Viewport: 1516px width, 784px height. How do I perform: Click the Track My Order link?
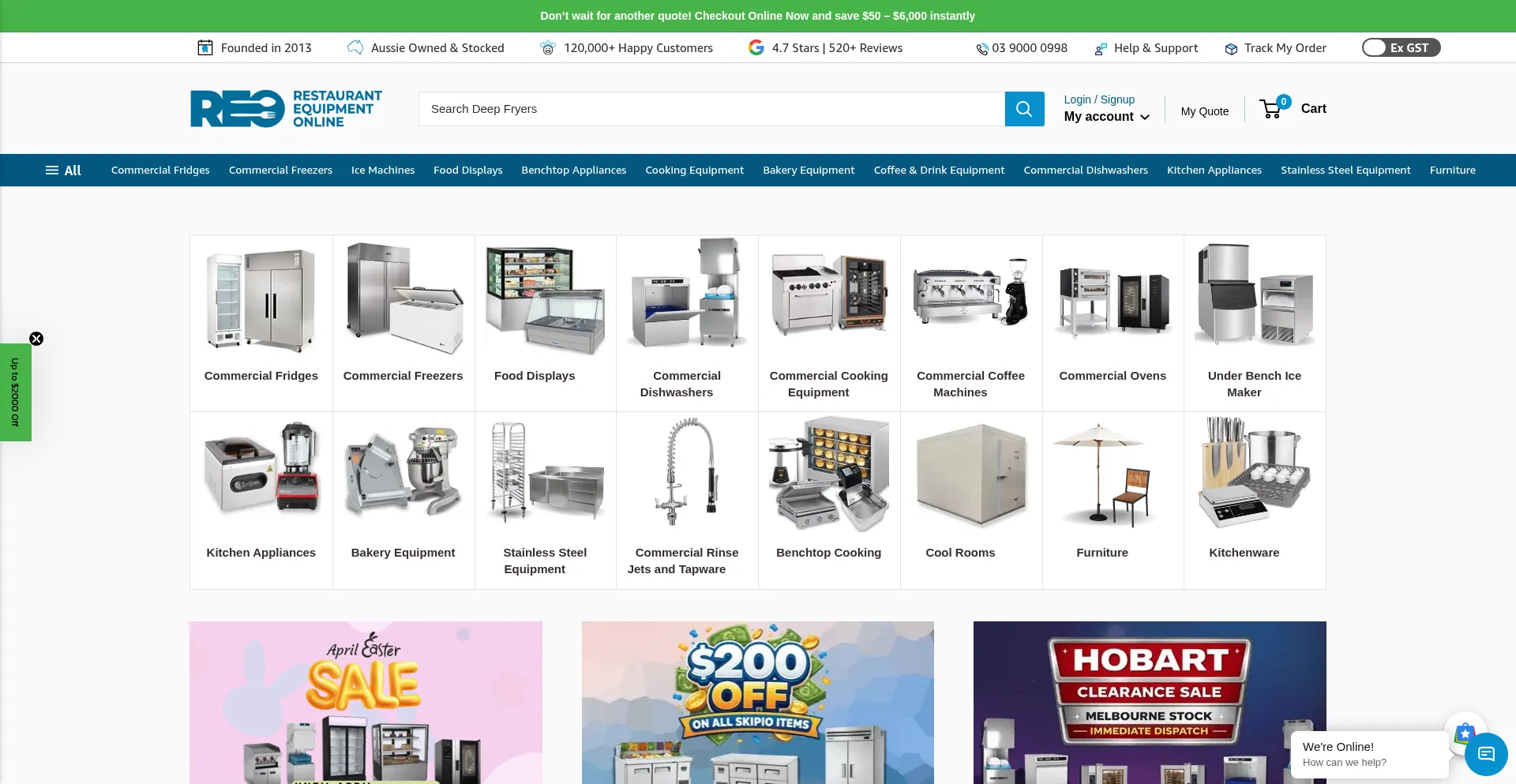click(1285, 48)
